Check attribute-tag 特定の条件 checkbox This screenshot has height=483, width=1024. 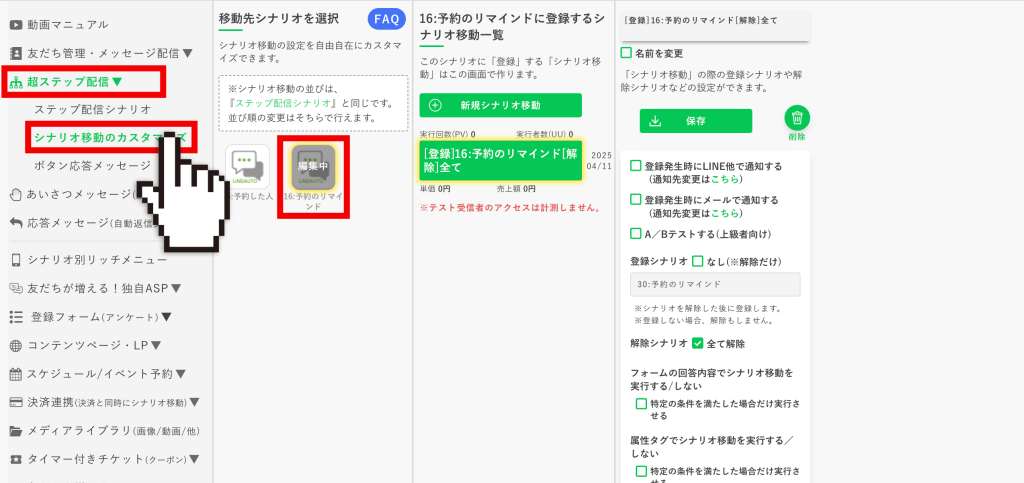click(641, 471)
